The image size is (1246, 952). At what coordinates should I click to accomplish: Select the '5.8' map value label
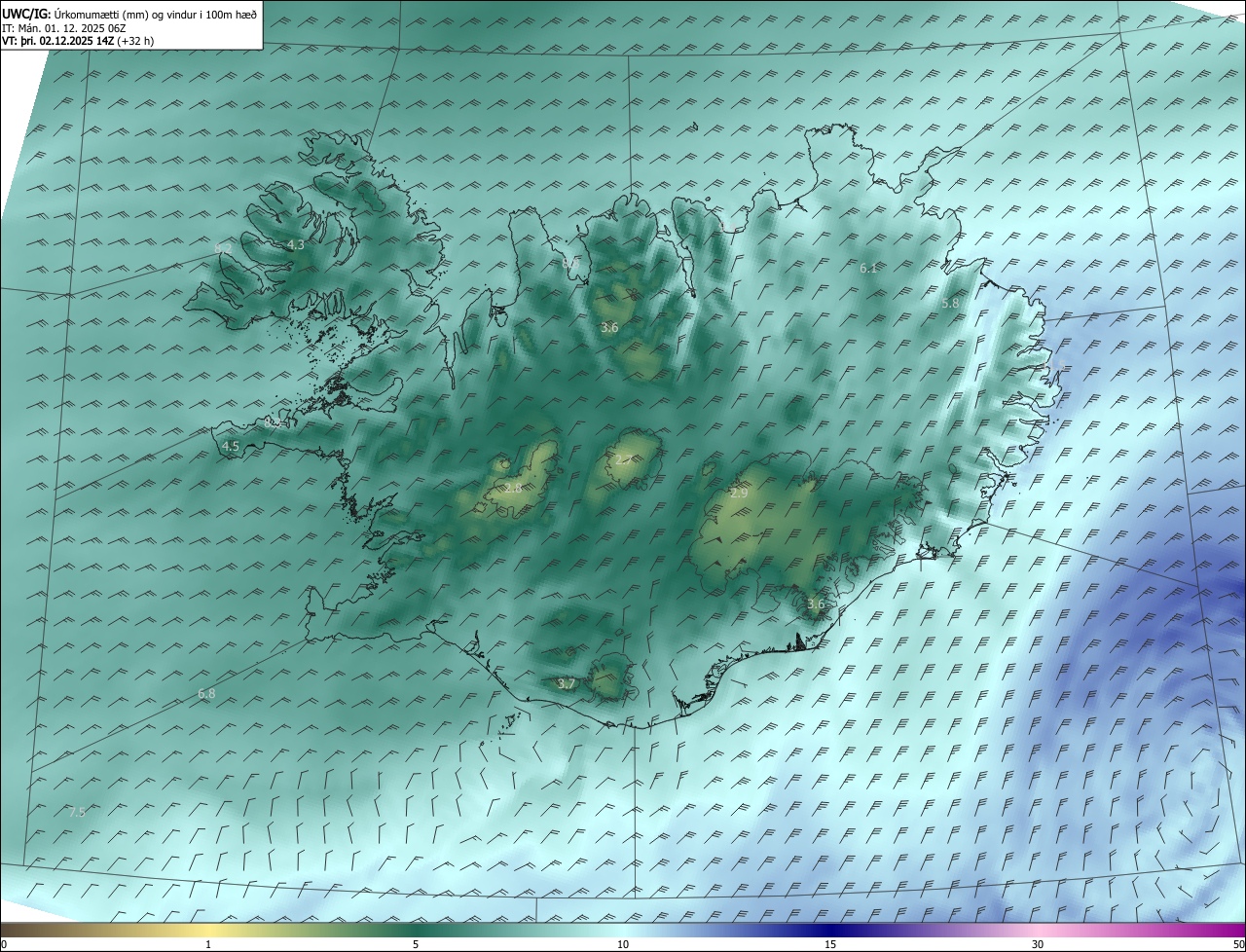point(951,304)
